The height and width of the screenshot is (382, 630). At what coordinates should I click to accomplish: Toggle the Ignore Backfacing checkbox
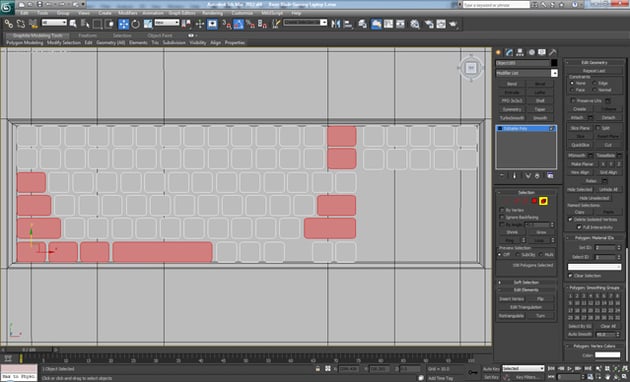502,217
